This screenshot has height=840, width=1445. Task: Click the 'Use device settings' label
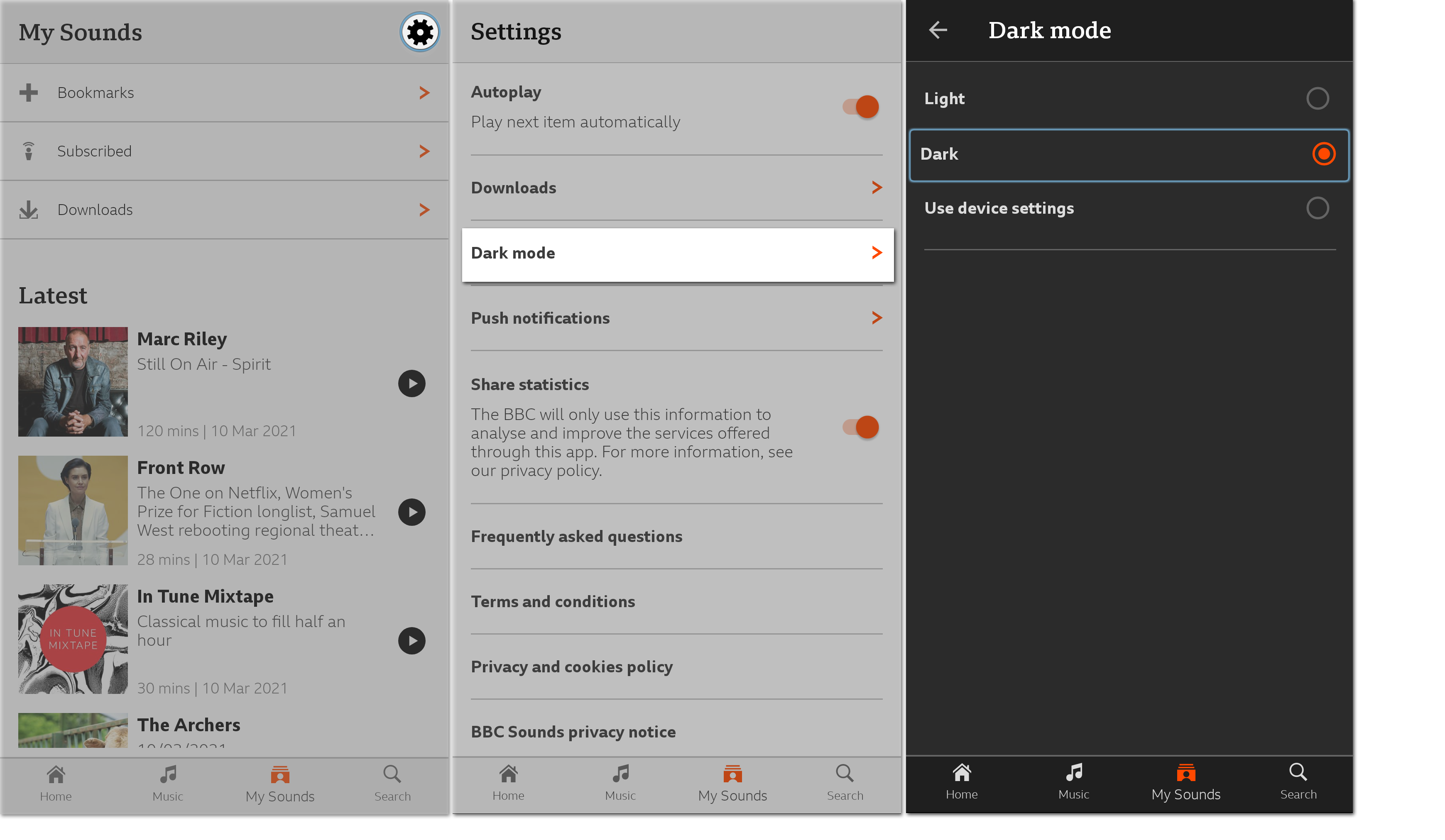999,208
